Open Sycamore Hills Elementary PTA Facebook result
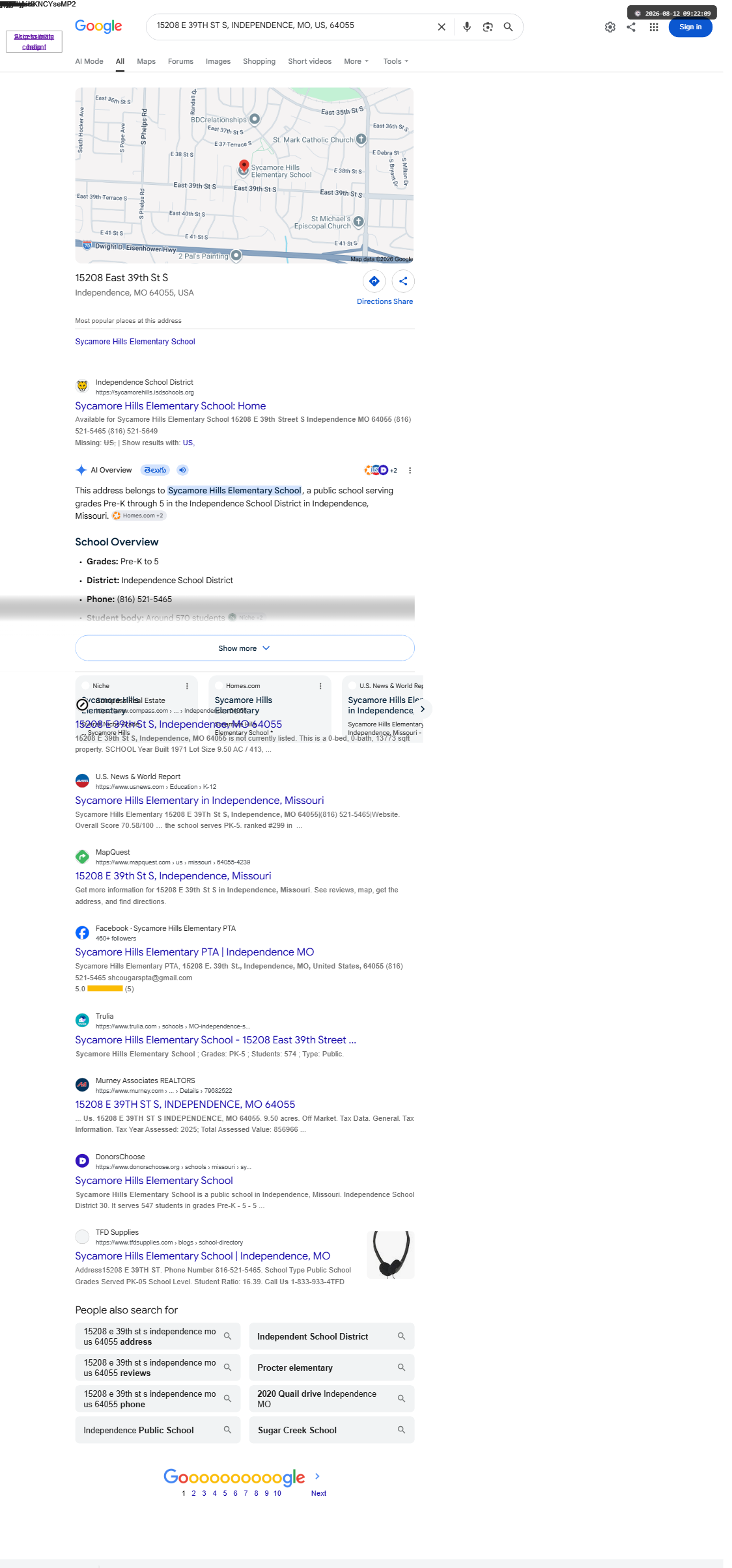732x1568 pixels. click(195, 952)
